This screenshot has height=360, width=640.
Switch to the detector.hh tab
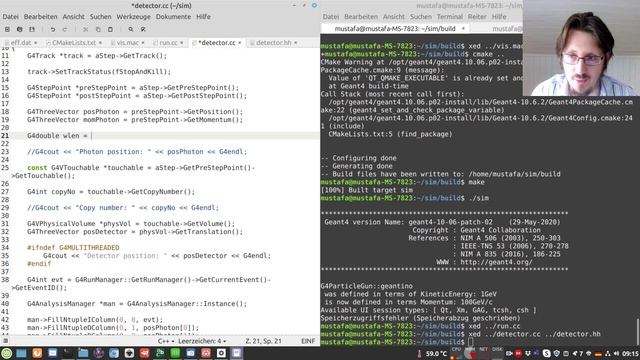[x=273, y=42]
